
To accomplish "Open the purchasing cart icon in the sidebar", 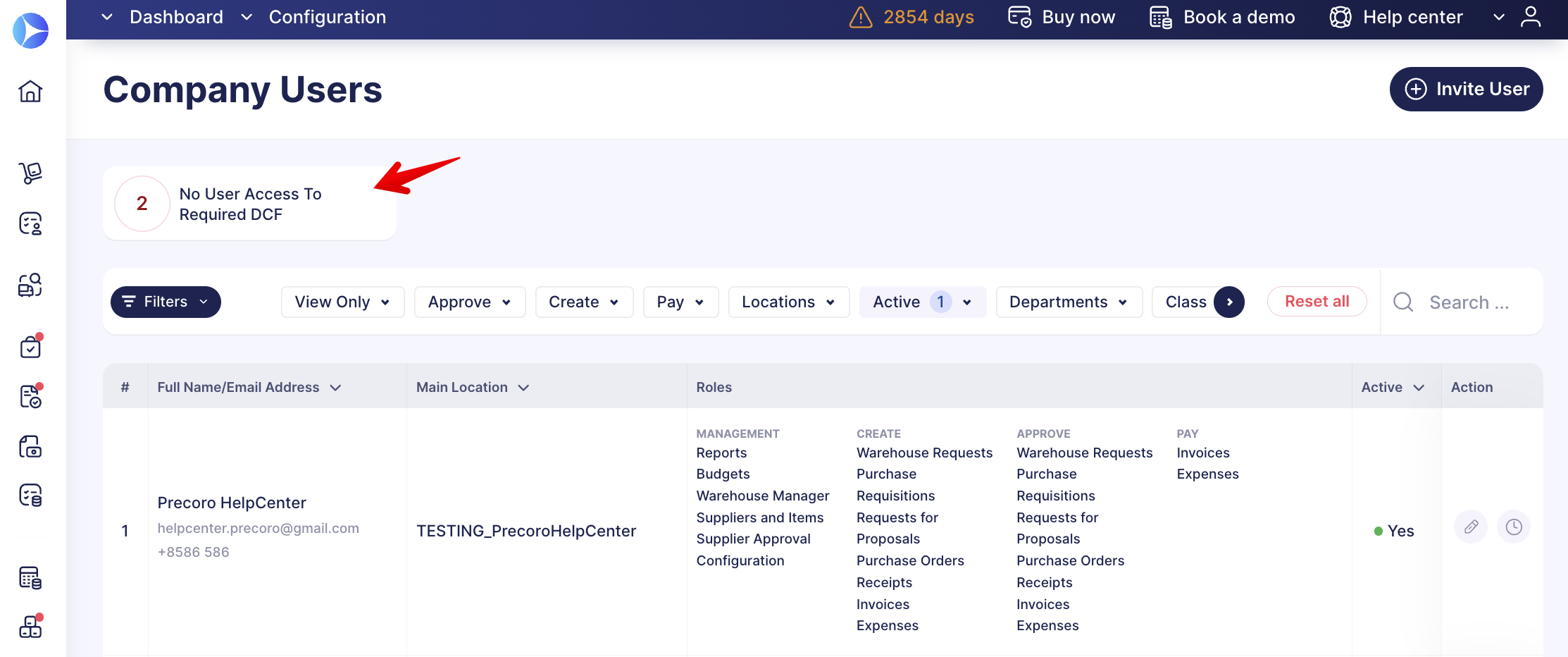I will [x=30, y=172].
